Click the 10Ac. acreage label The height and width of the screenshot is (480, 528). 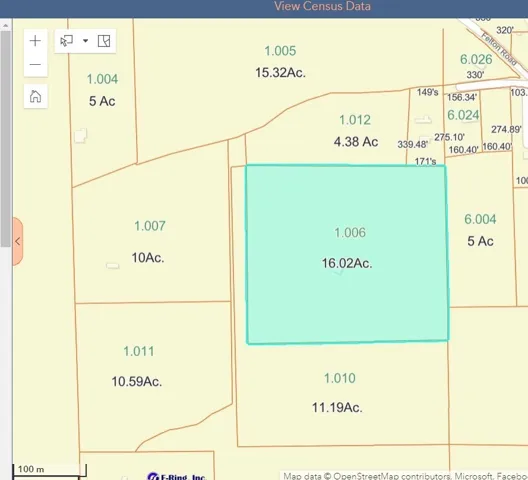click(148, 258)
